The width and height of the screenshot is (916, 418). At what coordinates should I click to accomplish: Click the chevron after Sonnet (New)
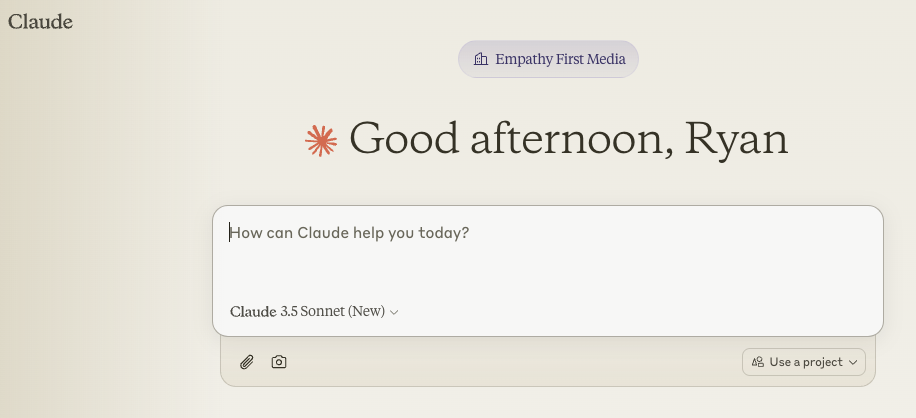(394, 312)
